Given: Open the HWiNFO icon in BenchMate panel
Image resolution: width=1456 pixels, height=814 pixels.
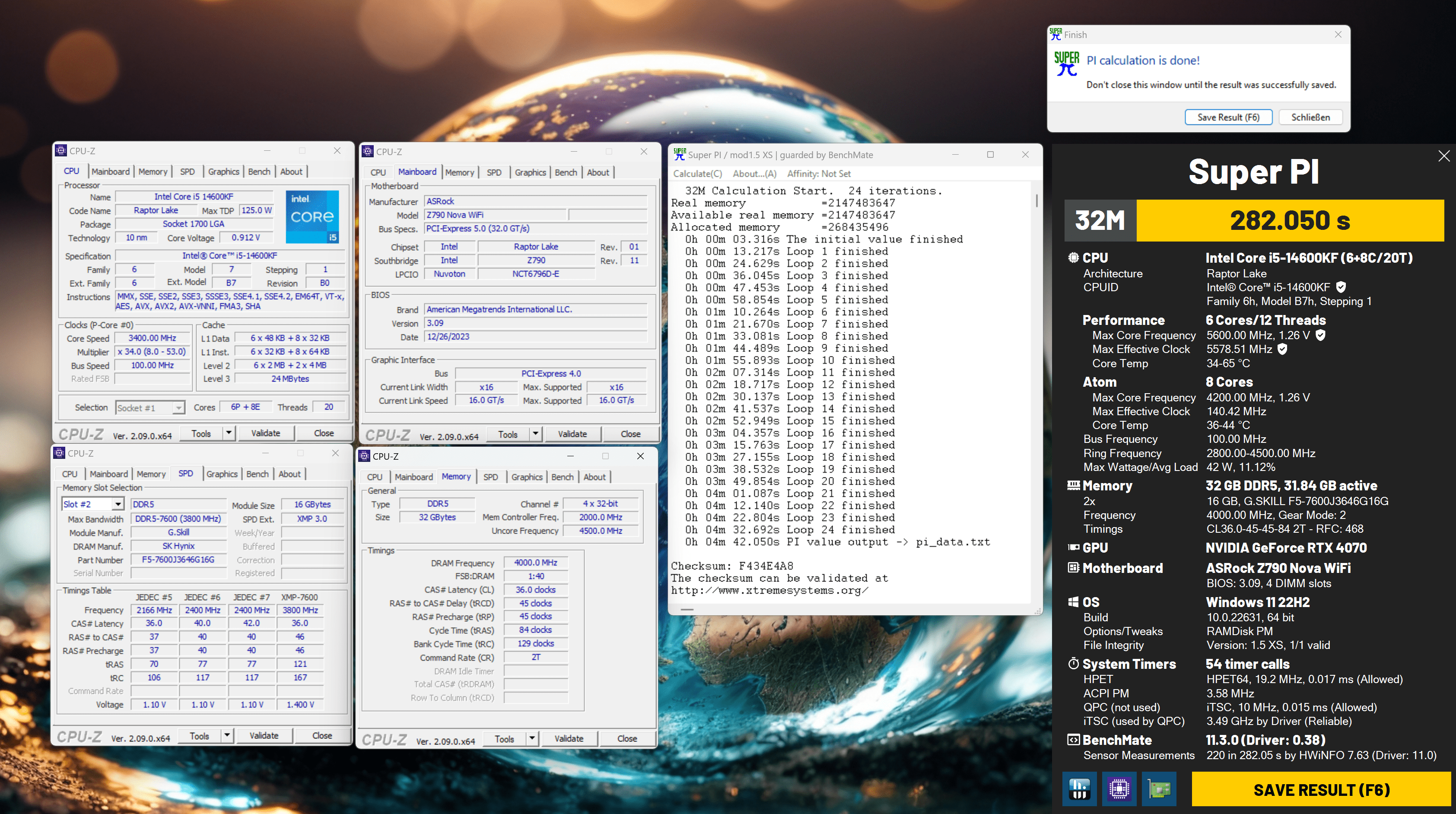Looking at the screenshot, I should click(x=1080, y=789).
